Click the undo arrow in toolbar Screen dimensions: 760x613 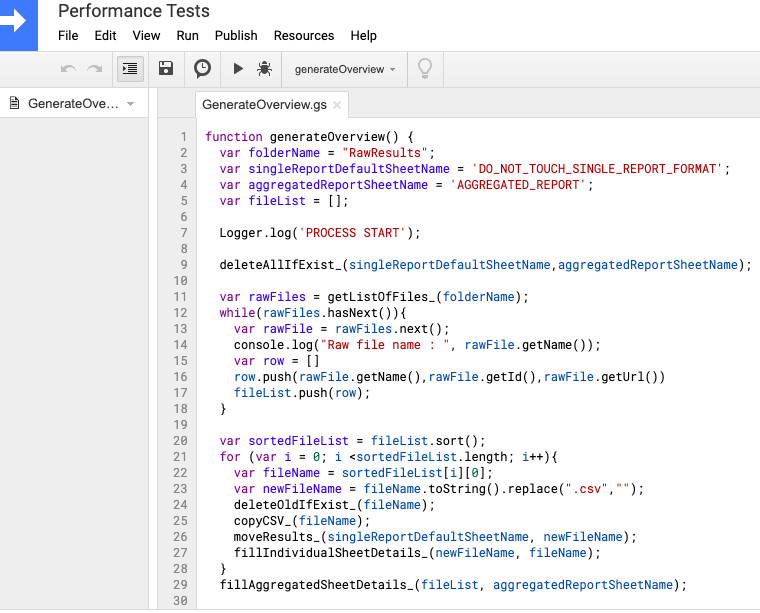68,69
